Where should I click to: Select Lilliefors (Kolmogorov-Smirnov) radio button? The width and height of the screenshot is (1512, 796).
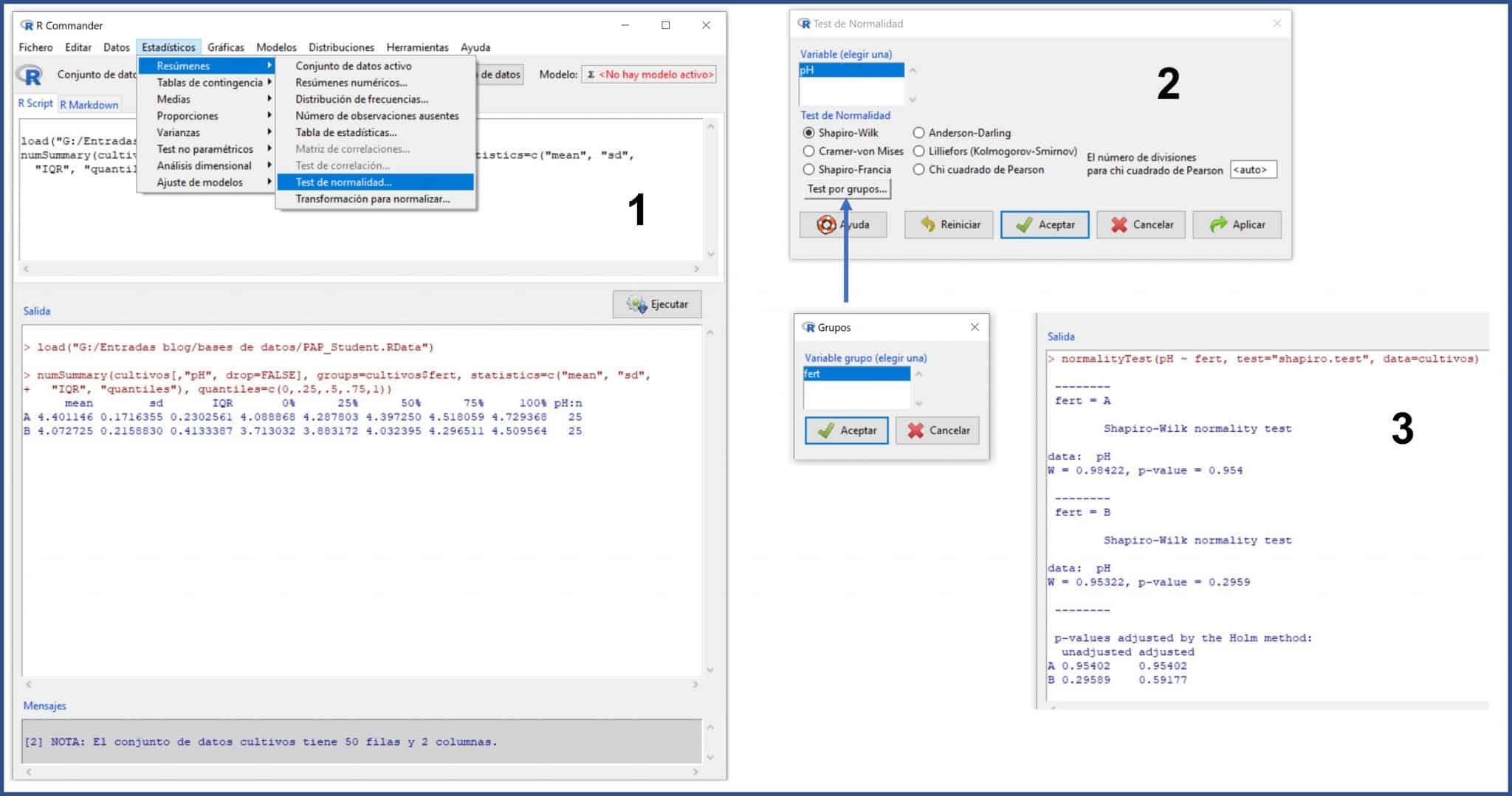tap(918, 151)
